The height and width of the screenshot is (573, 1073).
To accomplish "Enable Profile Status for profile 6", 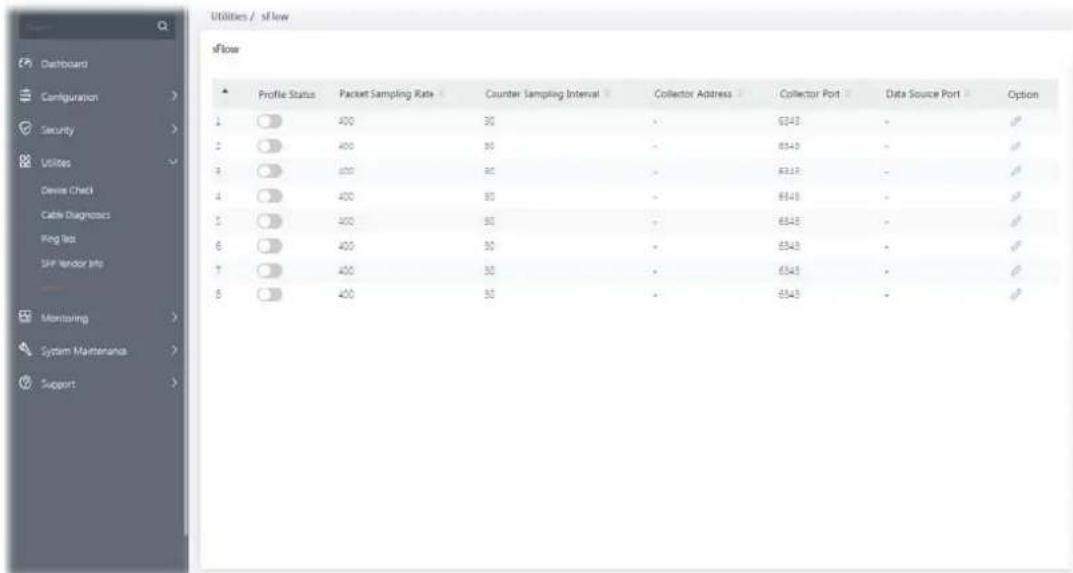I will (x=270, y=246).
